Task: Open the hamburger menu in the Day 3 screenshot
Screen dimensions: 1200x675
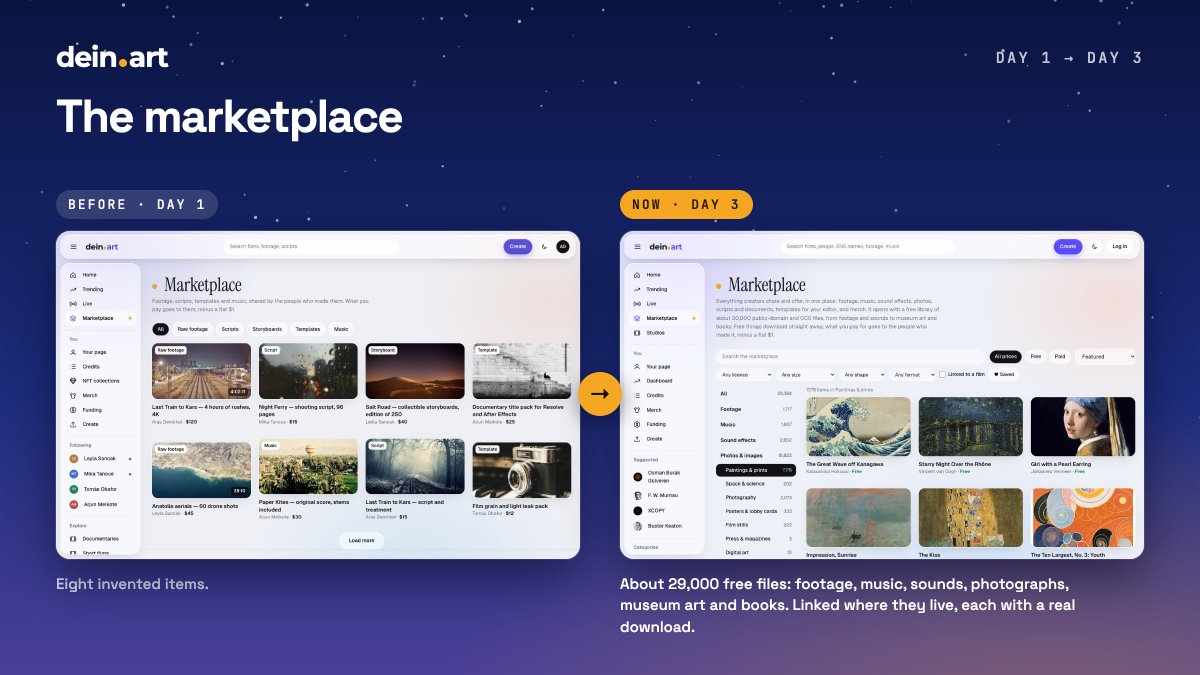Action: 637,246
